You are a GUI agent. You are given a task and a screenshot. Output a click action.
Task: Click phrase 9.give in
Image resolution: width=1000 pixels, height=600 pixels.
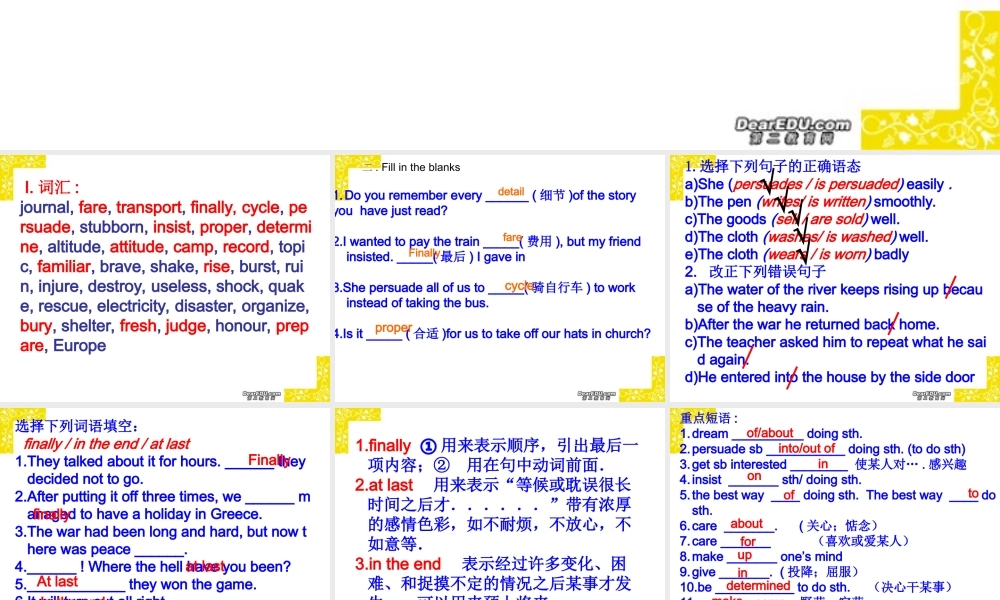pos(770,571)
